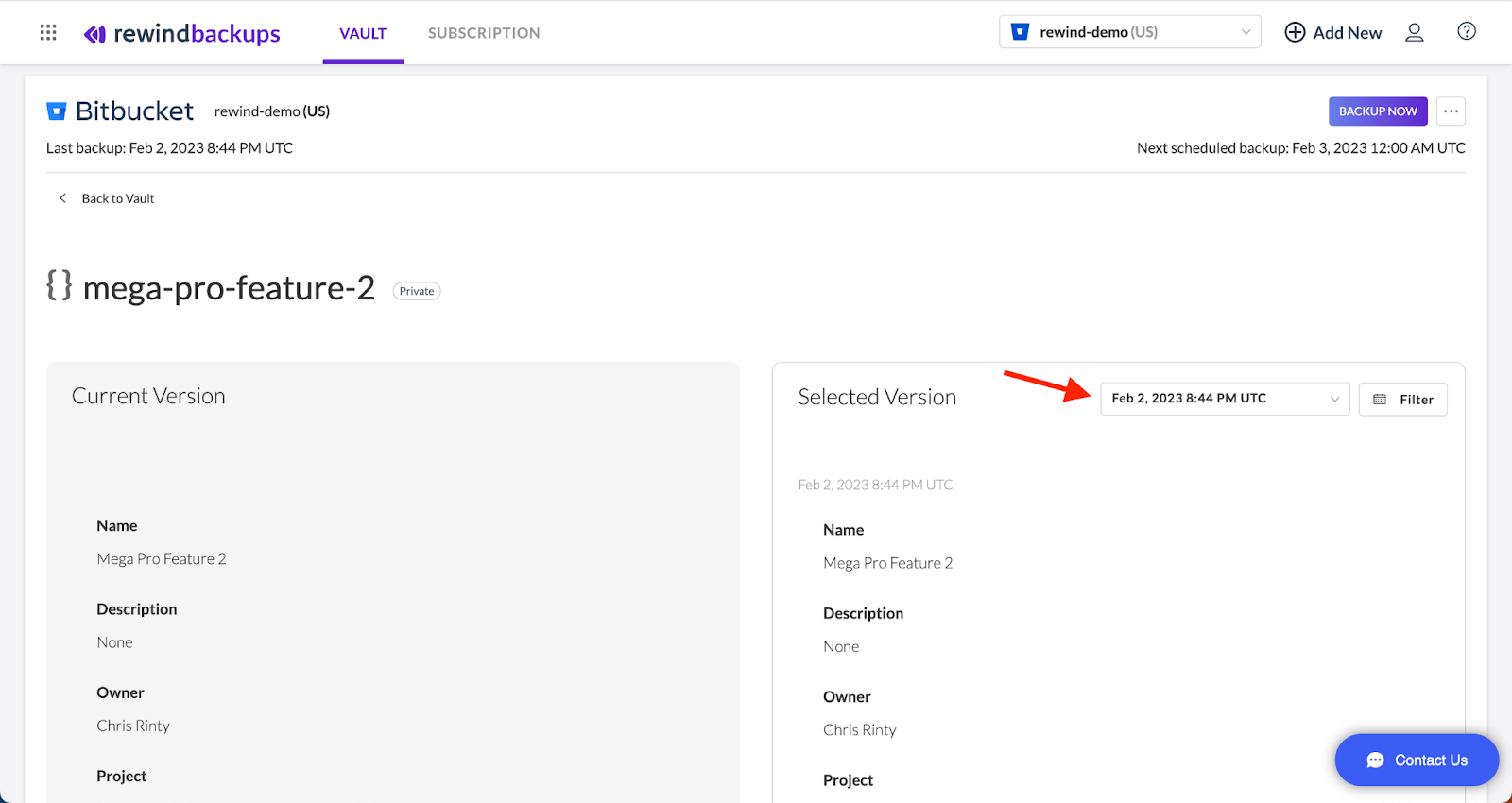Screen dimensions: 1512x803
Task: Open the help question mark icon
Action: (x=1467, y=31)
